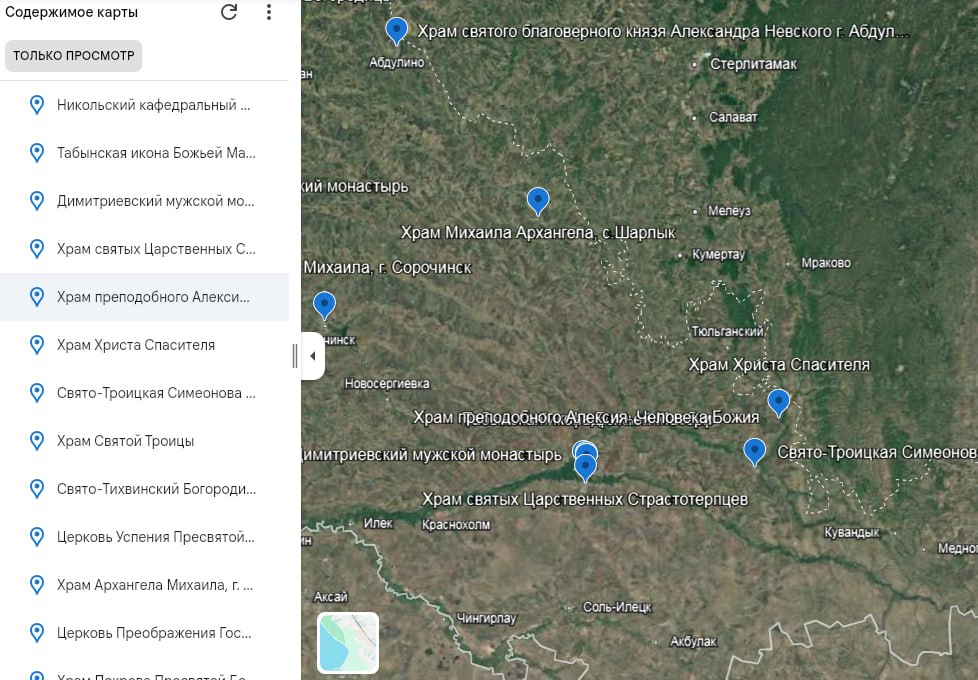Click pin icon beside Димитриевский мужской list item

(x=37, y=201)
